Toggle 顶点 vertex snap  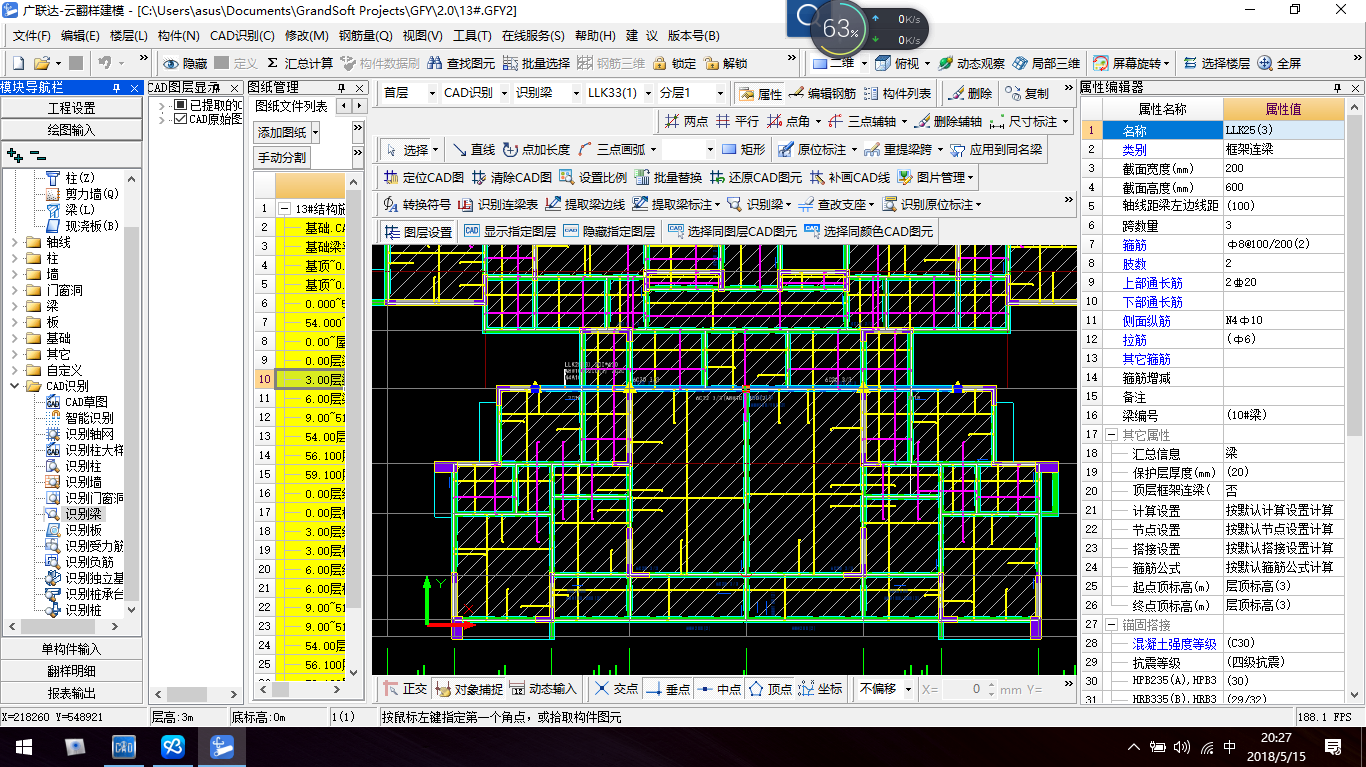click(x=771, y=689)
